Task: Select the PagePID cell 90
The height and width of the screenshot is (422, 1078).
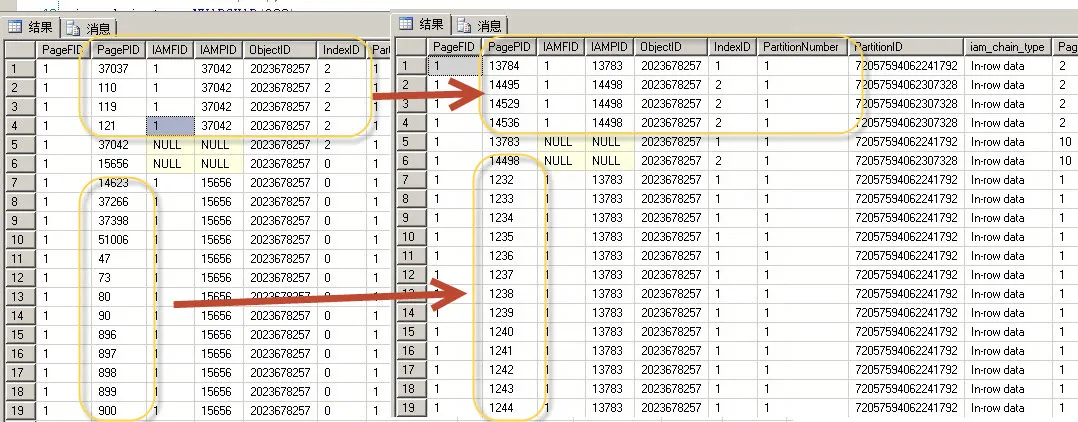Action: [x=118, y=315]
